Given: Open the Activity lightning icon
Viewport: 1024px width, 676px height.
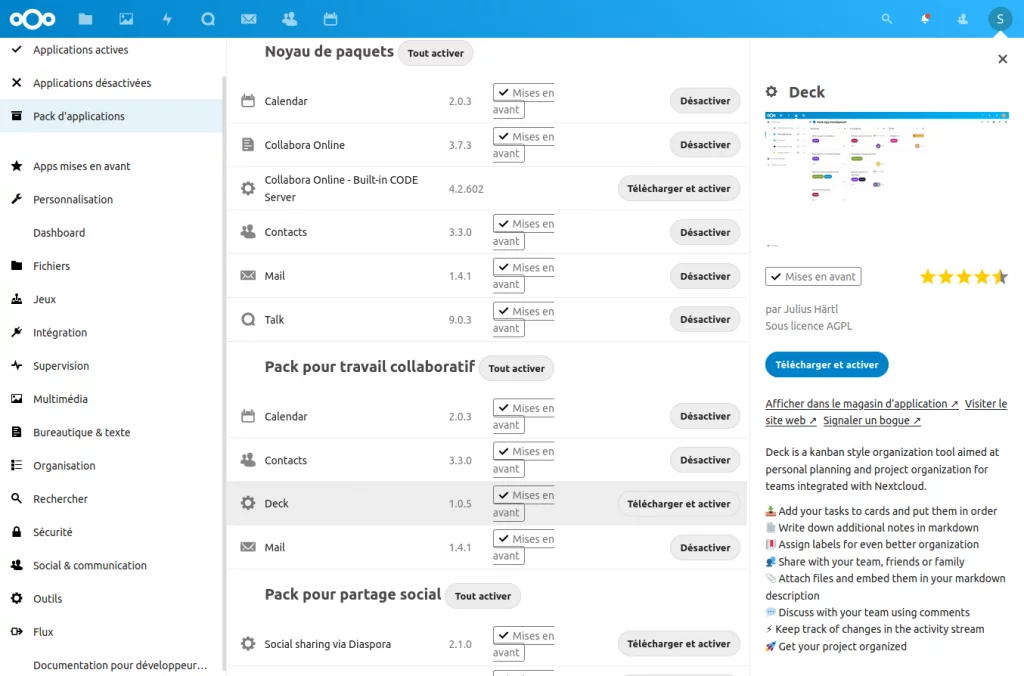Looking at the screenshot, I should pyautogui.click(x=167, y=19).
